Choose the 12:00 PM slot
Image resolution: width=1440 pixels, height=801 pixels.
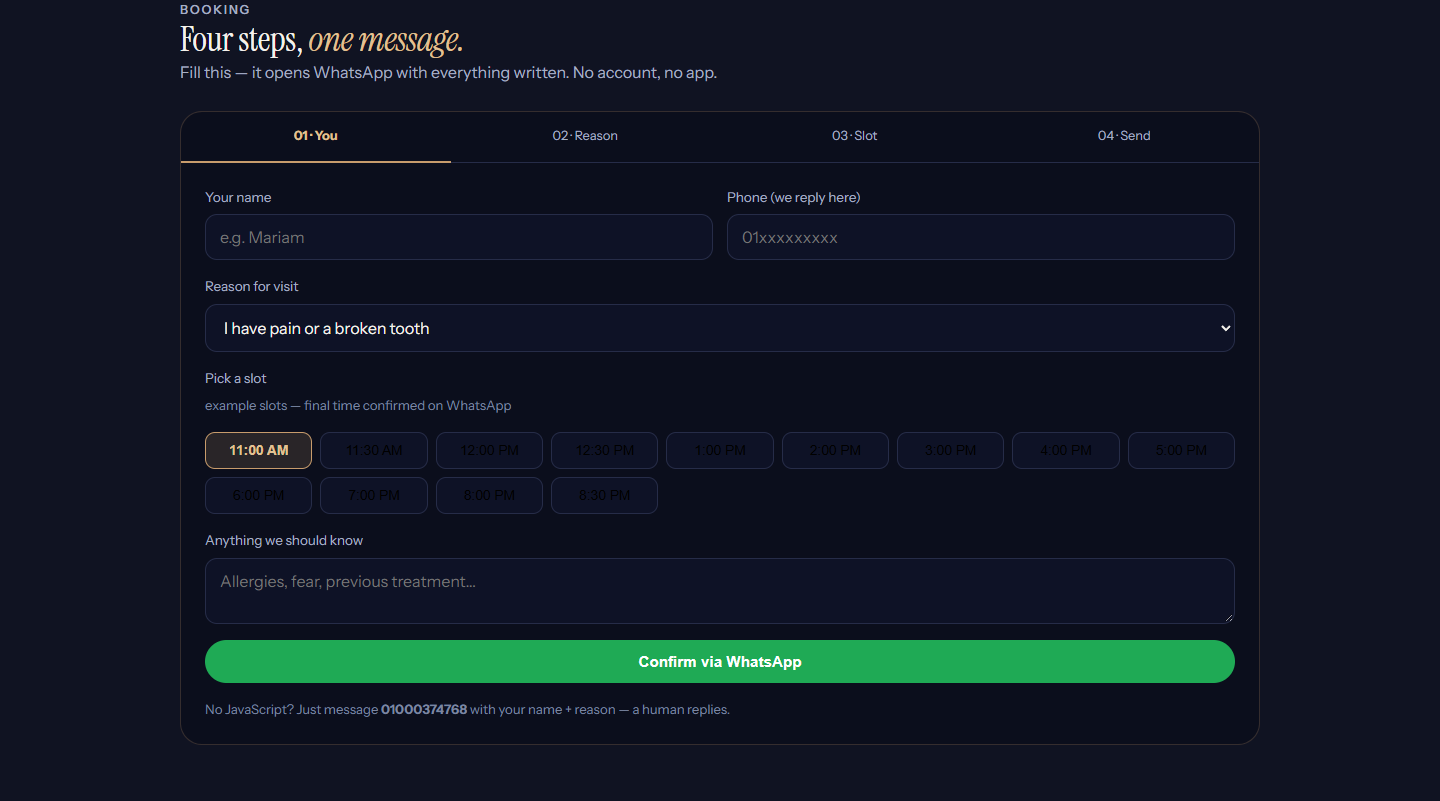pos(489,450)
